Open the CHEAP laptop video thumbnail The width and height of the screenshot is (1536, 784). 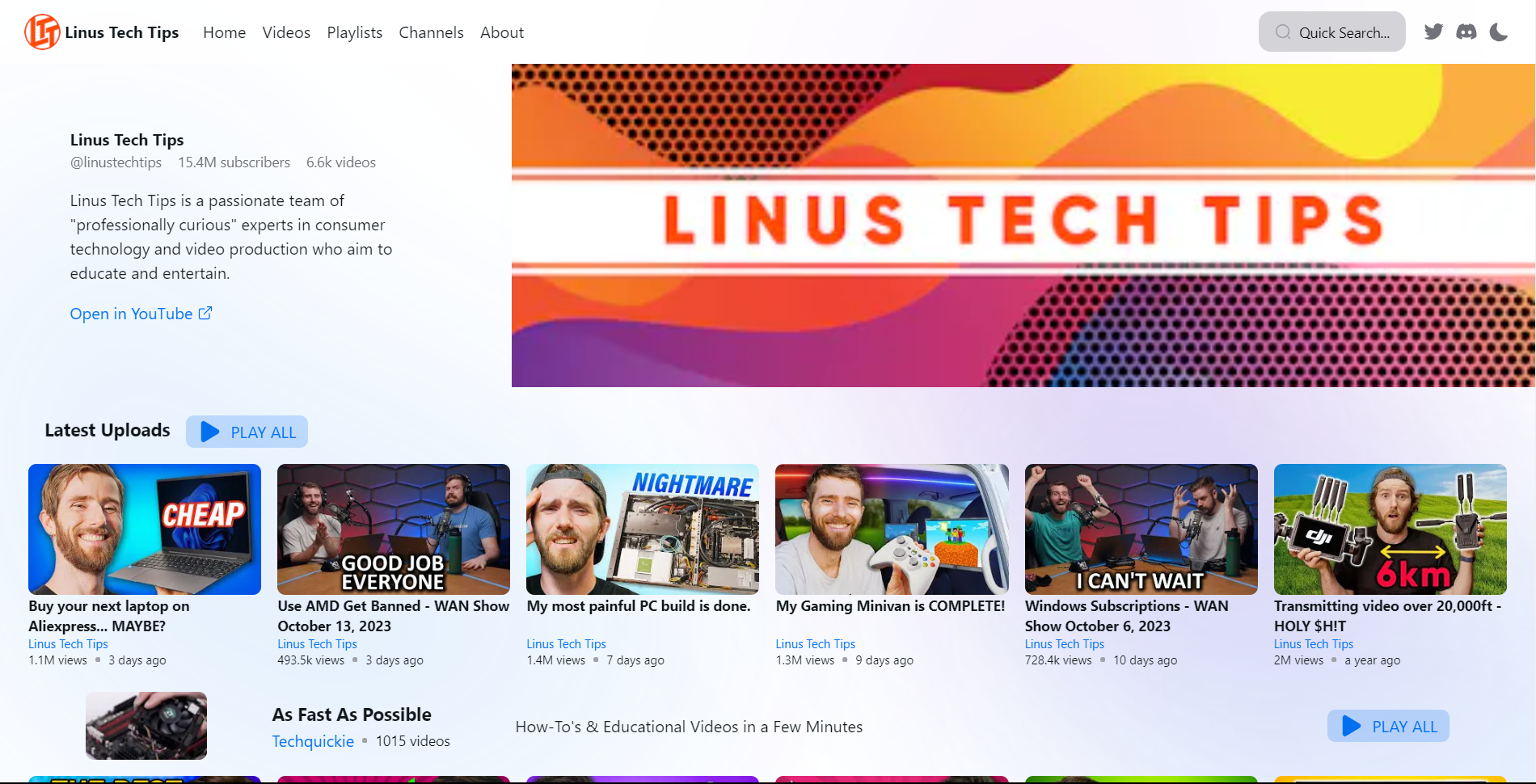[145, 529]
